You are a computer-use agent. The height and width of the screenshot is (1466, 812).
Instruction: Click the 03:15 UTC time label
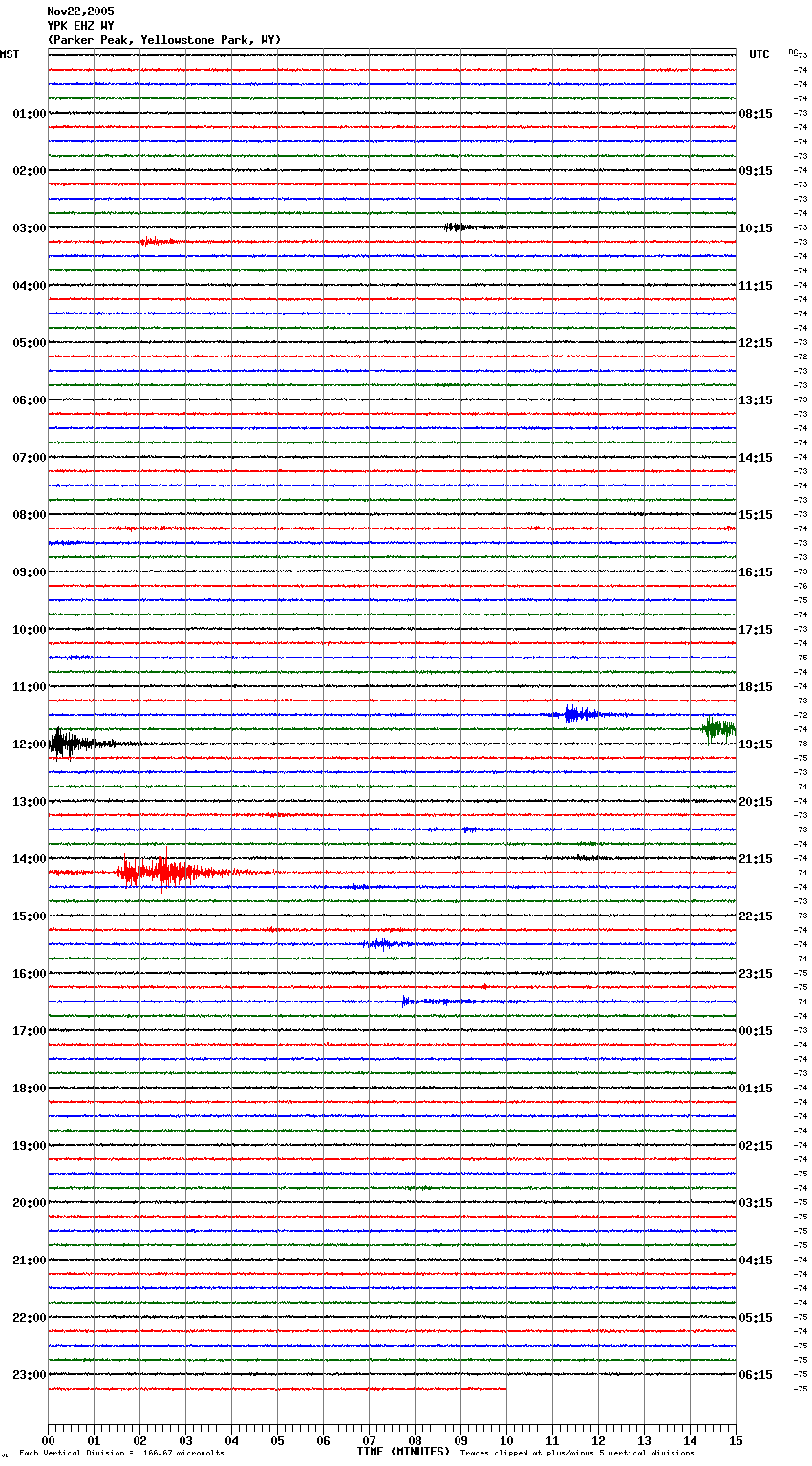(756, 1203)
